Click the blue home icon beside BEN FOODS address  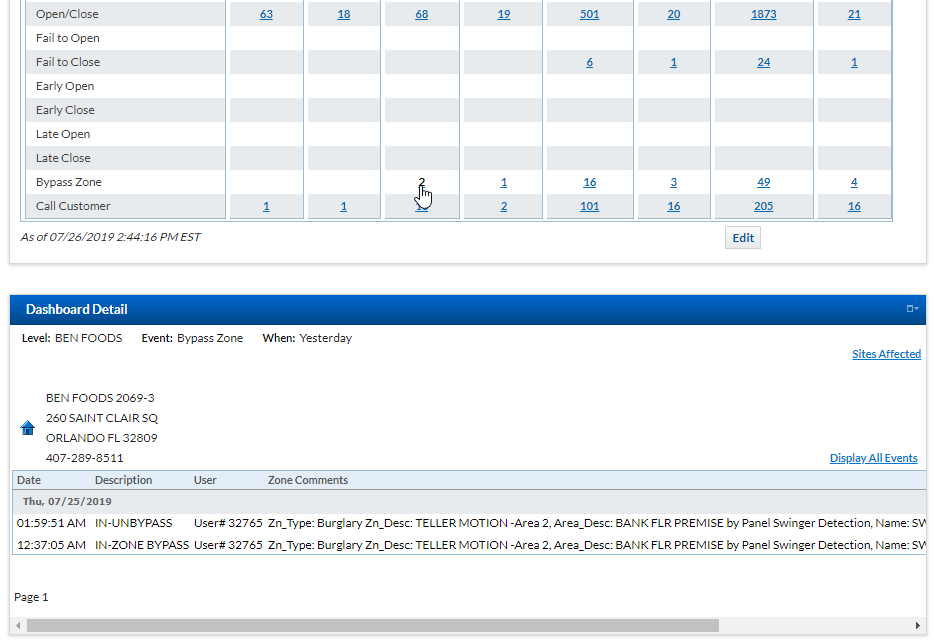28,428
